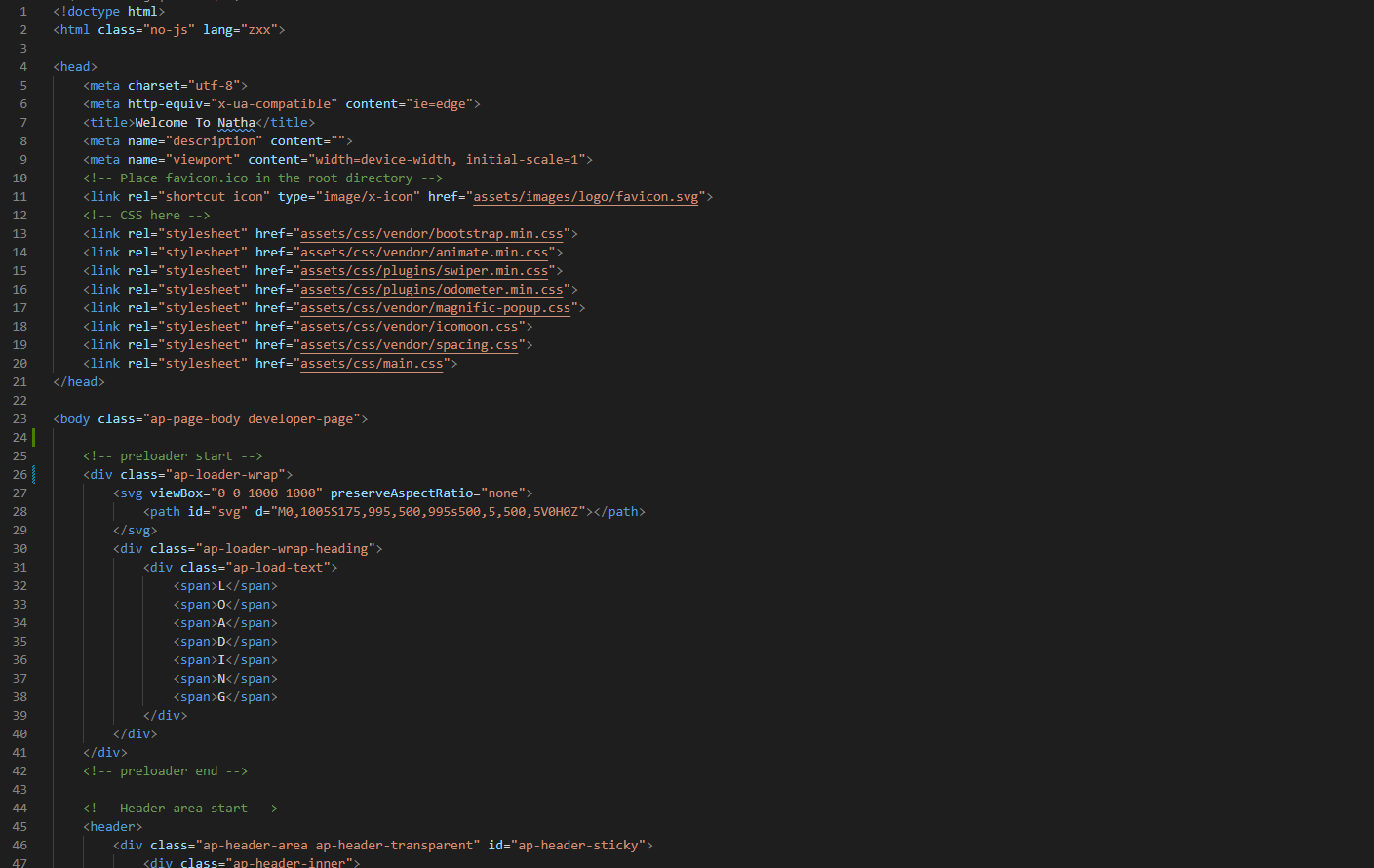Image resolution: width=1374 pixels, height=868 pixels.
Task: Click line number 13 in the gutter
Action: [x=20, y=234]
